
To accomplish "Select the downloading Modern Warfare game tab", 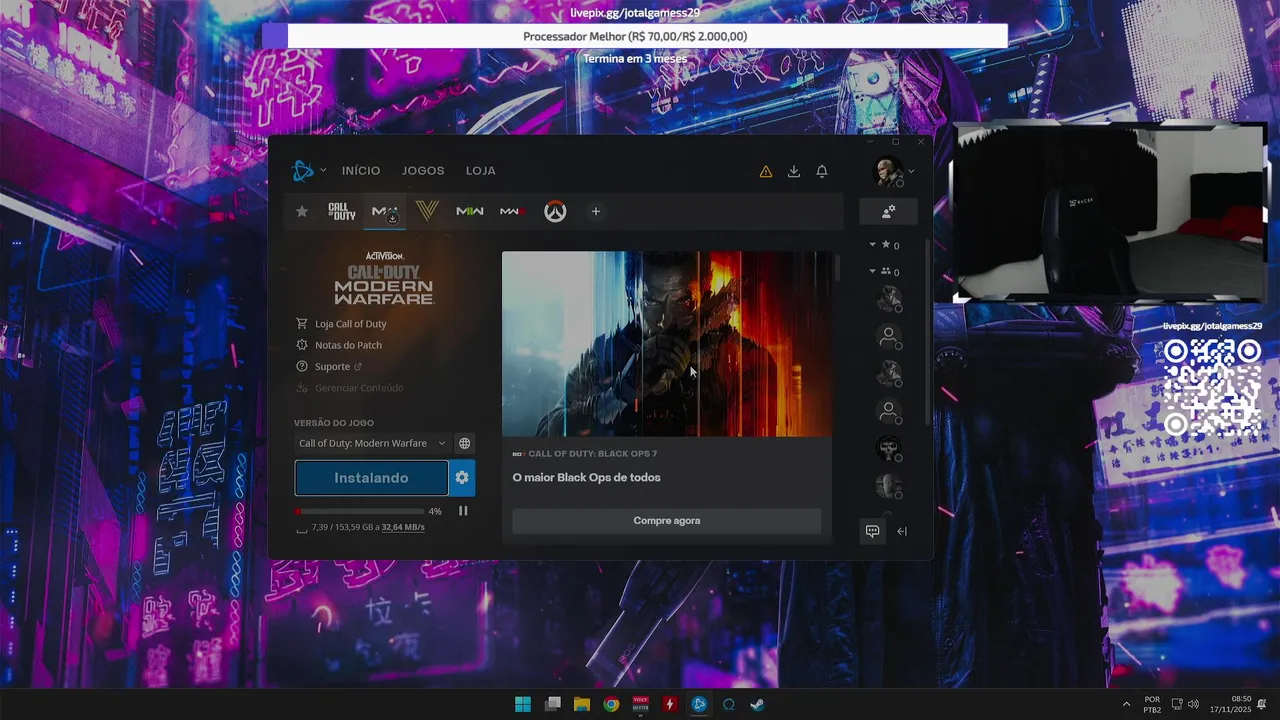I will point(385,212).
